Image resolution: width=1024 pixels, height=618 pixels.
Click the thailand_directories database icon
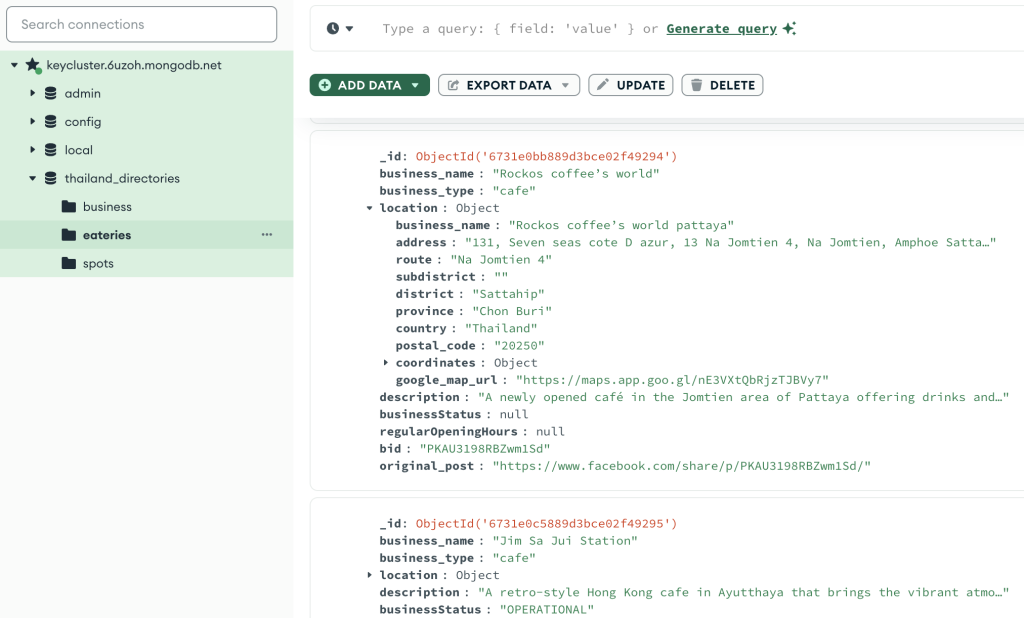pos(50,178)
